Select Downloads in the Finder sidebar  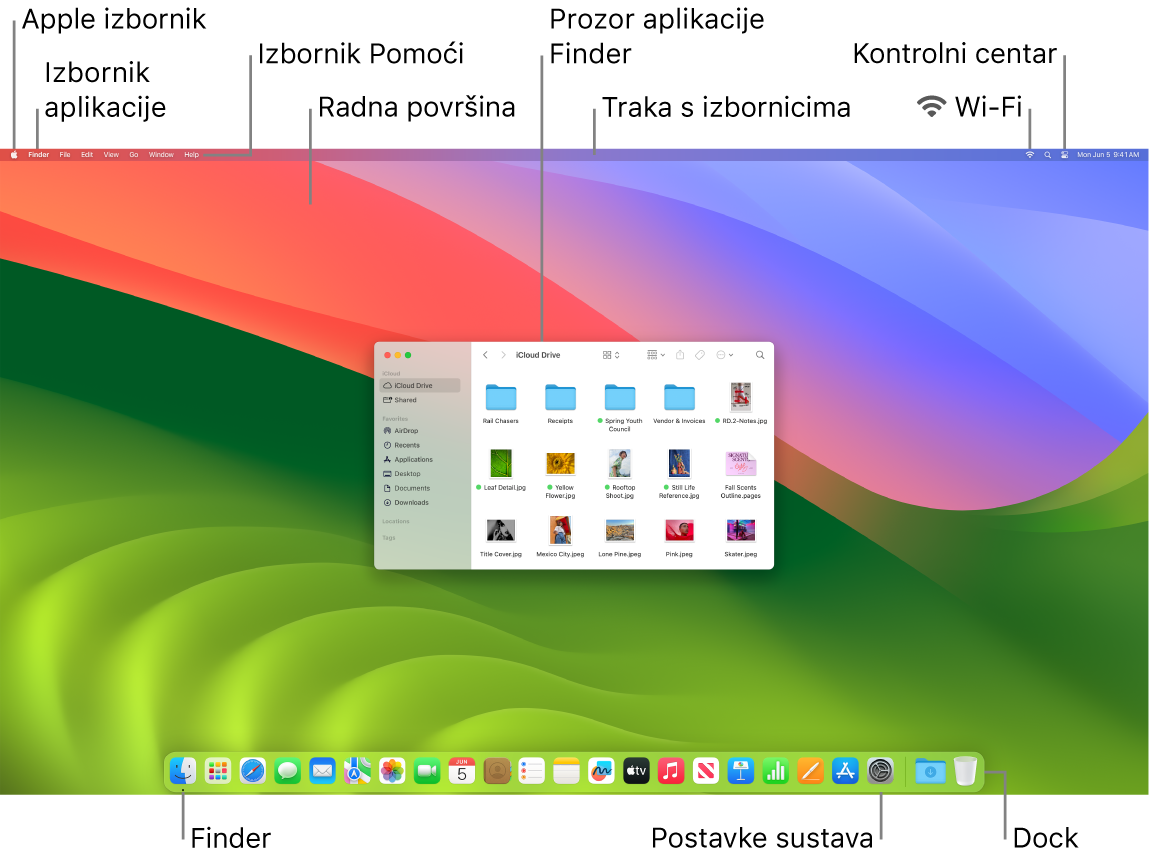coord(407,502)
